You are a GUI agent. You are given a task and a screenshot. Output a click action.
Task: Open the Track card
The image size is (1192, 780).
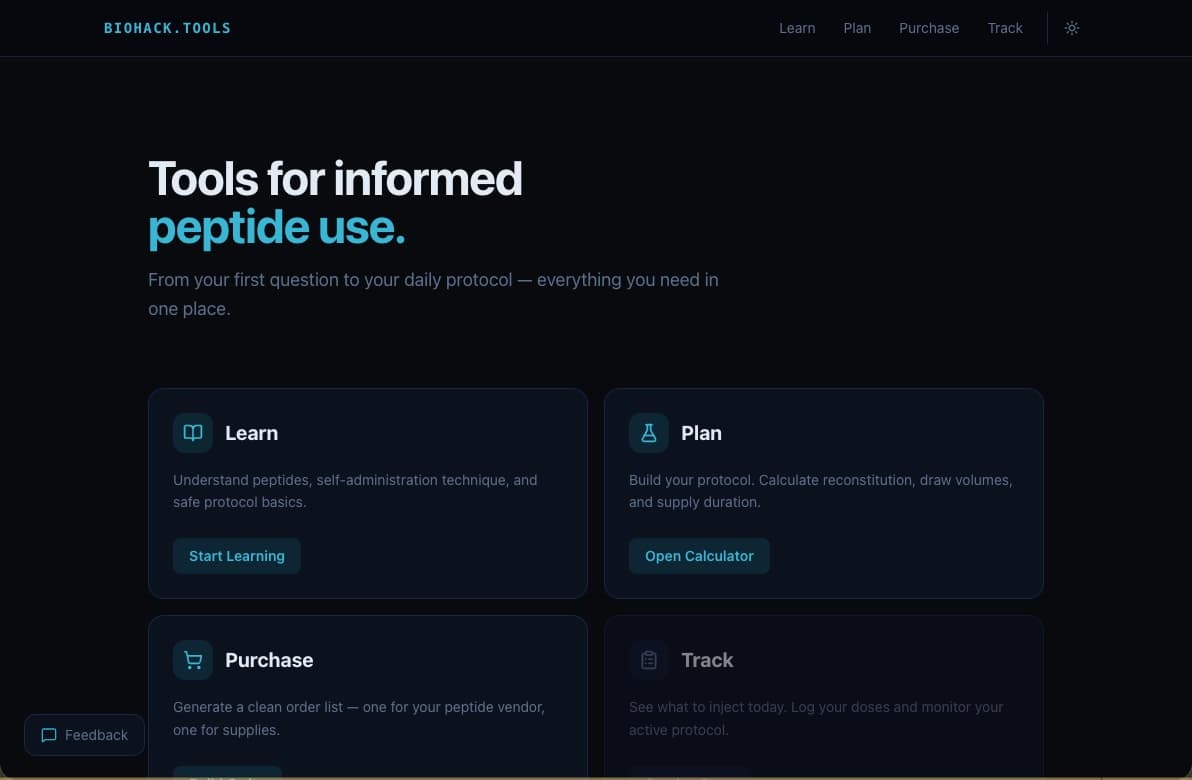click(x=823, y=700)
